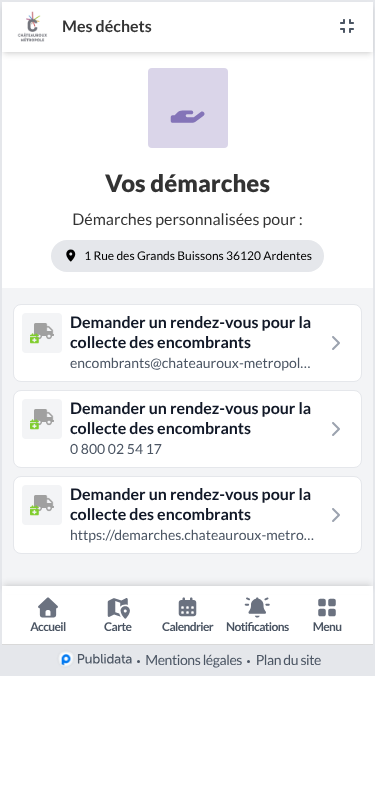Open the Notifications bell icon
This screenshot has width=375, height=812.
pyautogui.click(x=257, y=607)
